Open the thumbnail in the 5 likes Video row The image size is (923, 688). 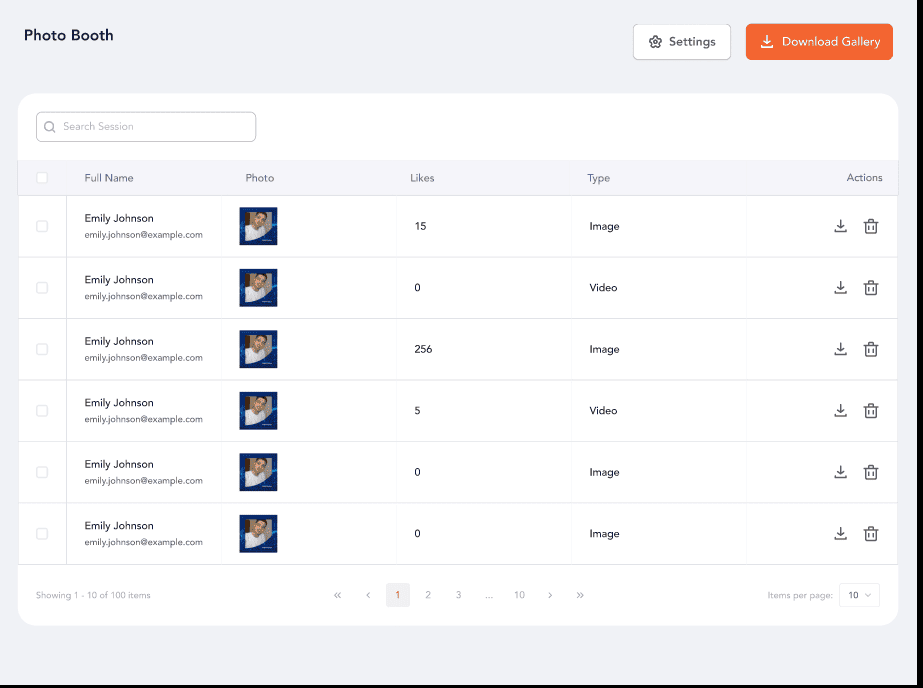click(258, 410)
